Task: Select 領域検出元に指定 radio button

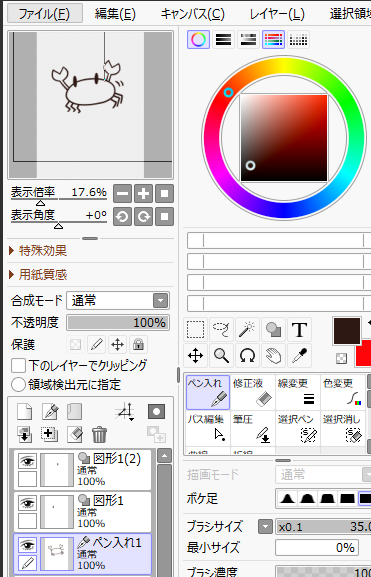Action: [18, 385]
